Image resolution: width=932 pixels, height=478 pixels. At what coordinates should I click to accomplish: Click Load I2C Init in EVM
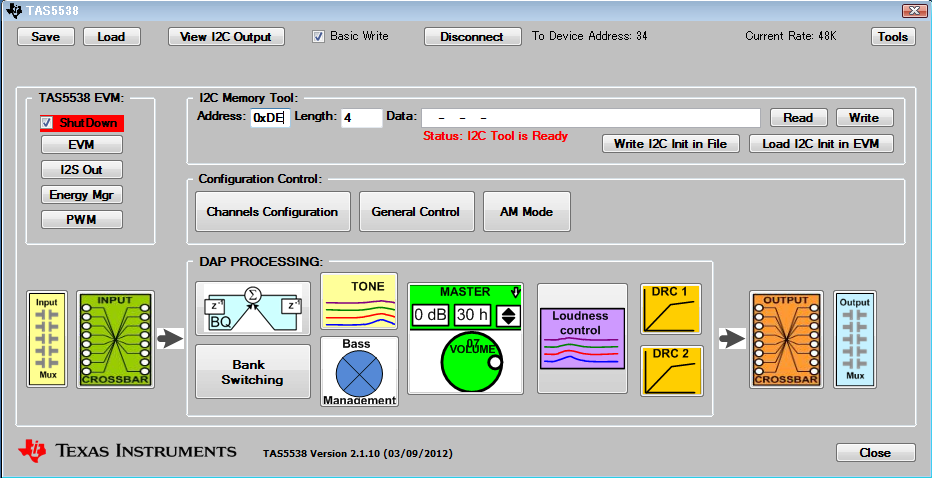821,144
